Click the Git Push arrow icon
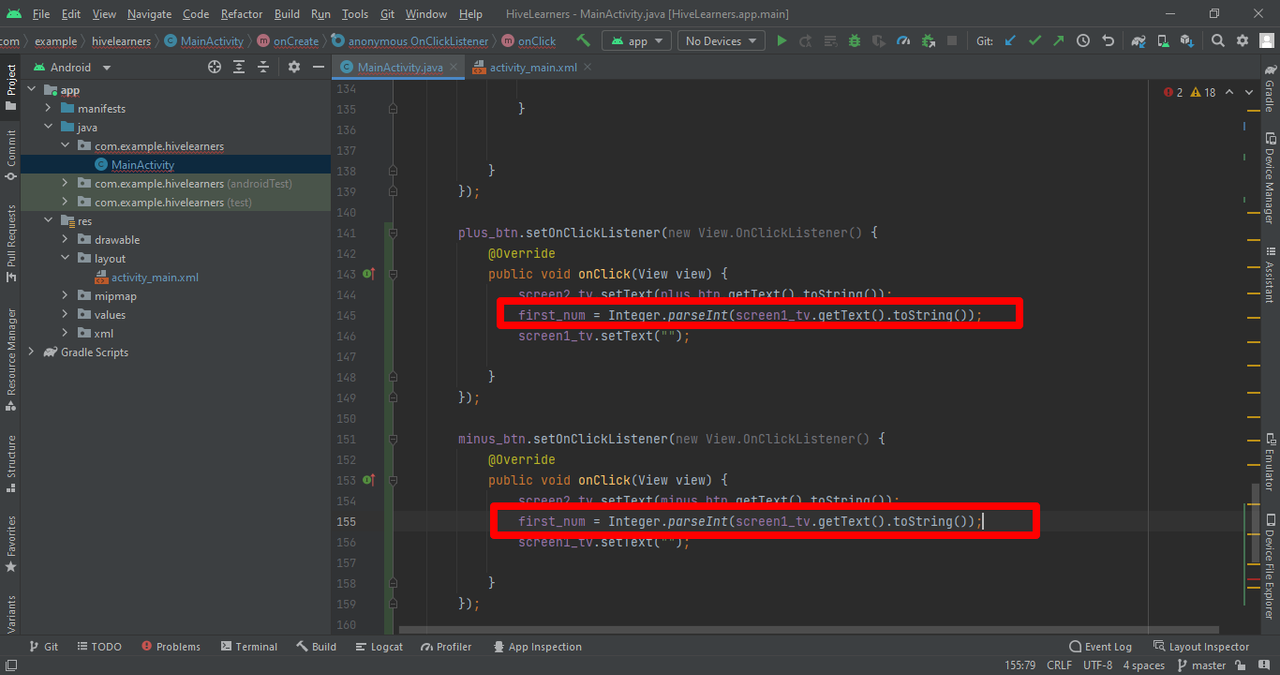Image resolution: width=1280 pixels, height=675 pixels. click(1059, 41)
